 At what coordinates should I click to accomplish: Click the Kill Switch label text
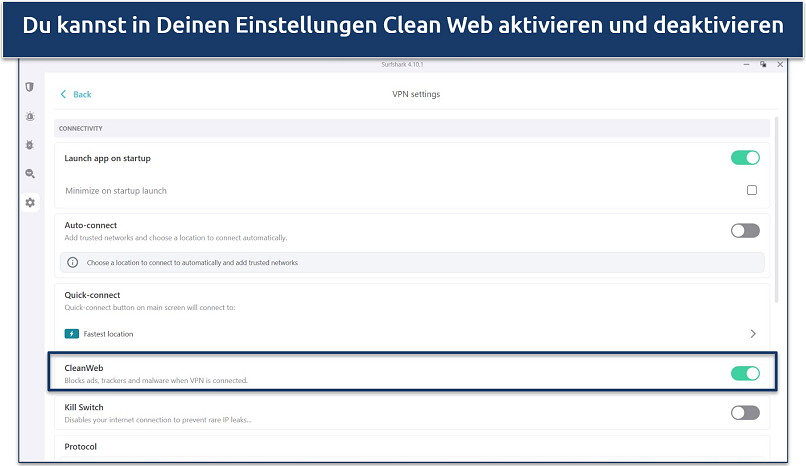click(84, 407)
